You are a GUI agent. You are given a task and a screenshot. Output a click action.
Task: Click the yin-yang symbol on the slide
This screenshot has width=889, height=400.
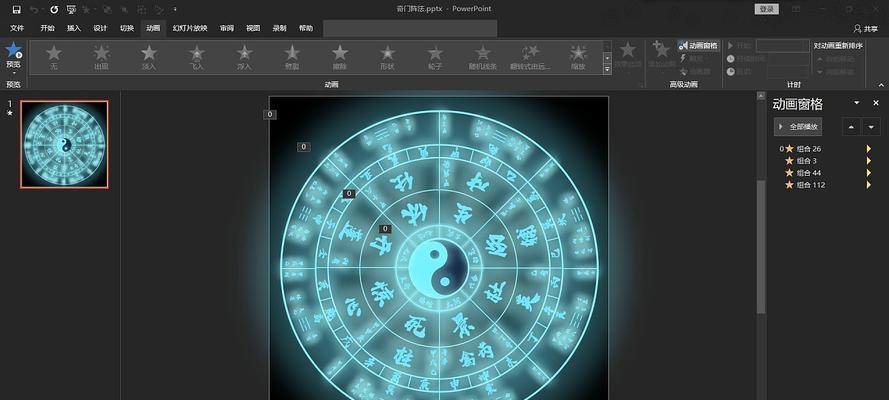pyautogui.click(x=438, y=266)
